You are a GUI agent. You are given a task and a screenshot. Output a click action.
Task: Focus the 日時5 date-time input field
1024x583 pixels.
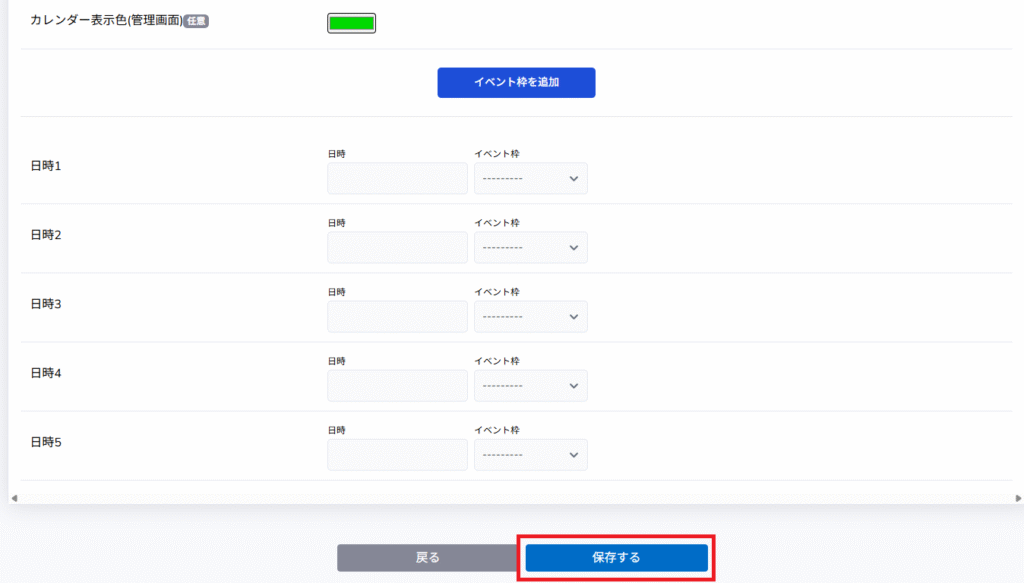[x=397, y=455]
